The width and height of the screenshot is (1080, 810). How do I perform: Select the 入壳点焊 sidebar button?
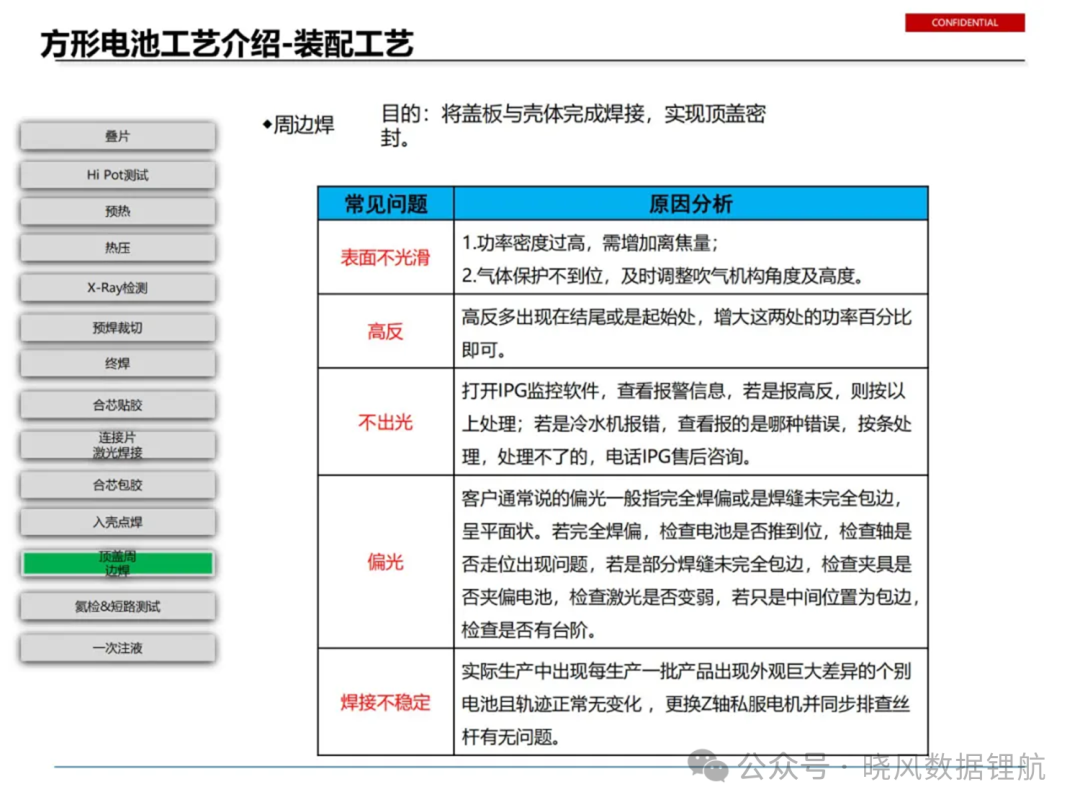pos(117,522)
